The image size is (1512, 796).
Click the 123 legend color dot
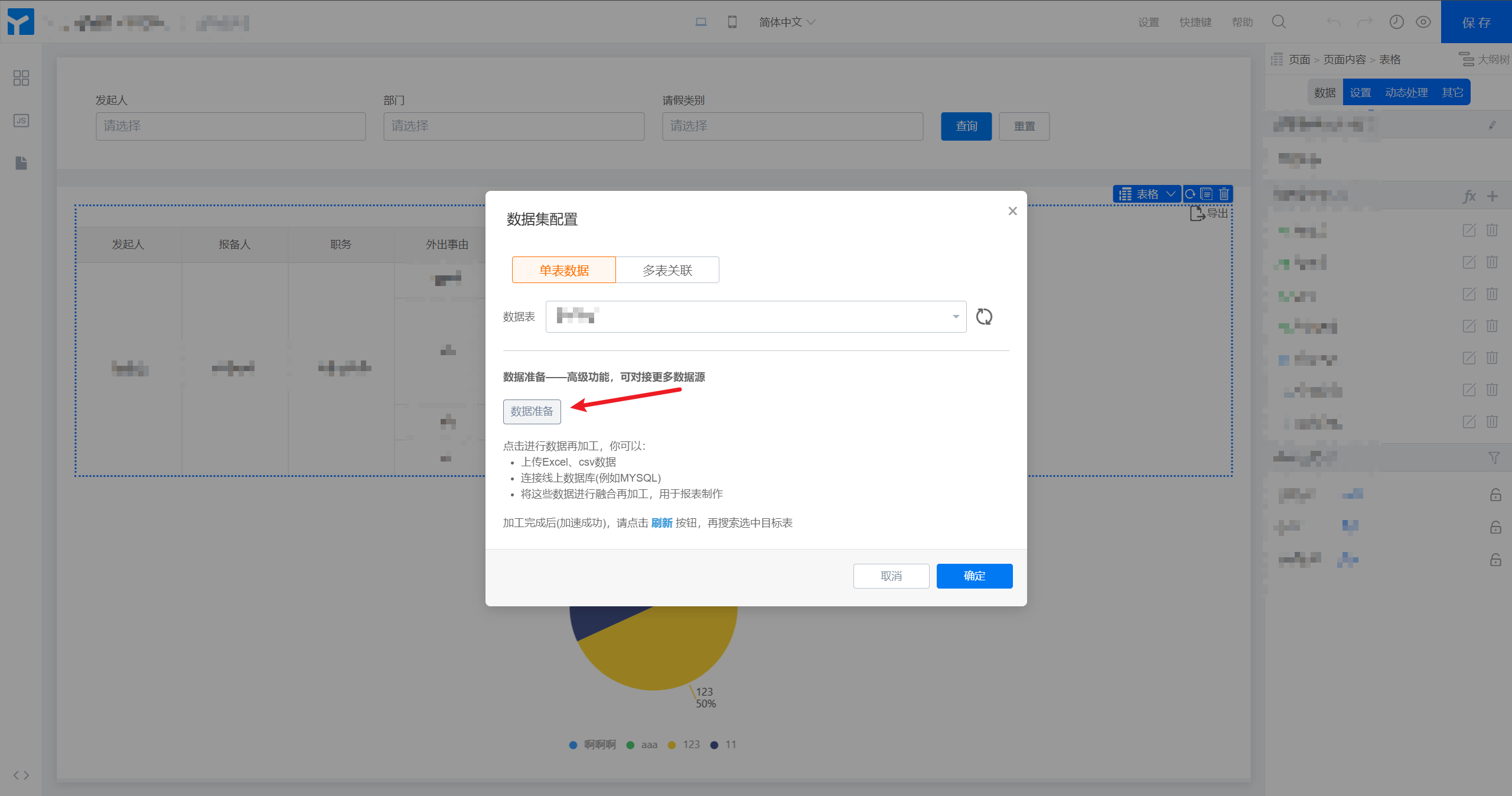(672, 745)
